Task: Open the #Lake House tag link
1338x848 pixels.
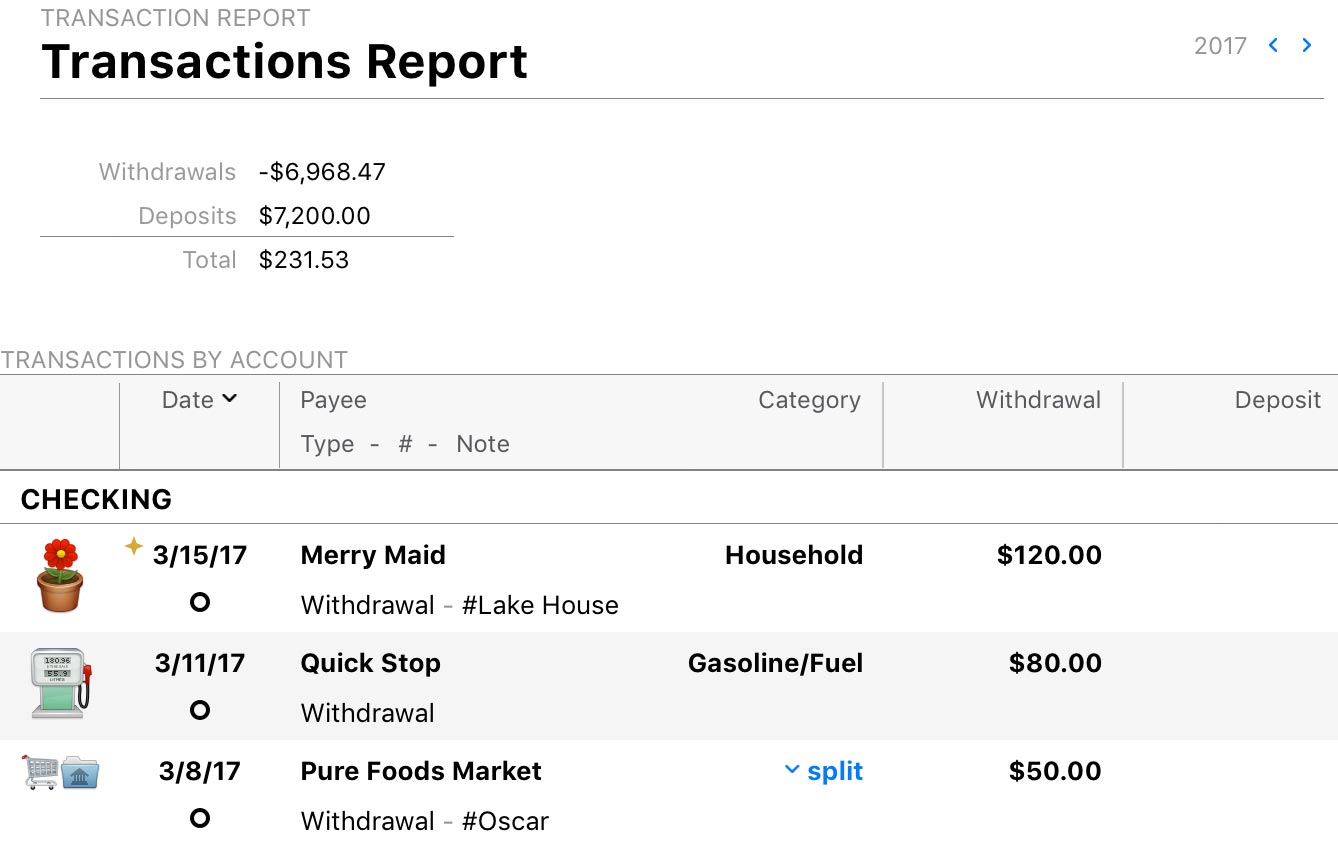Action: [x=540, y=605]
